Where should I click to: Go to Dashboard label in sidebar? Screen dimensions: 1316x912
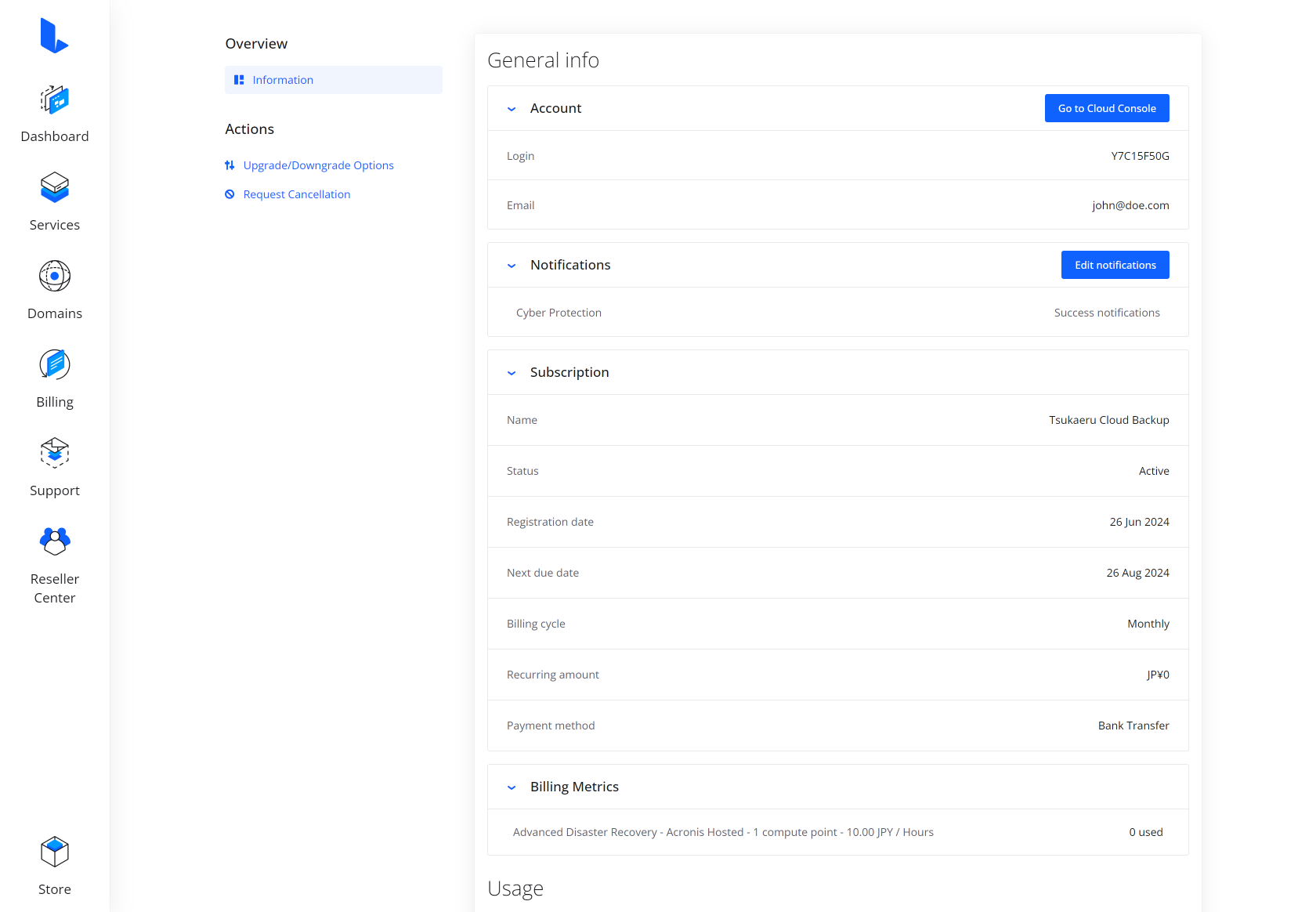(x=55, y=136)
